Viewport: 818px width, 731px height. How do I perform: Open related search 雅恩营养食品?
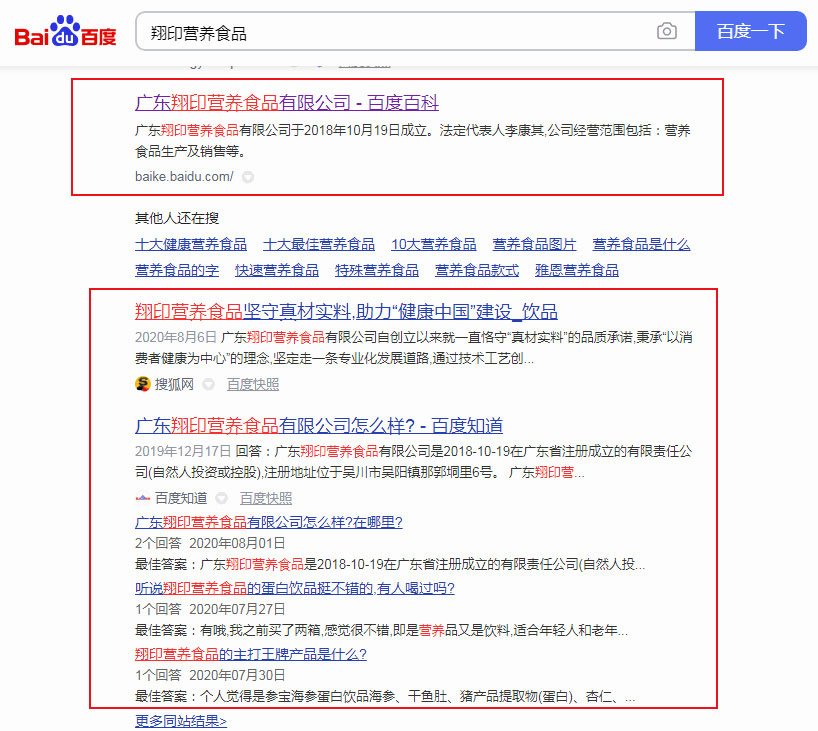[x=577, y=270]
